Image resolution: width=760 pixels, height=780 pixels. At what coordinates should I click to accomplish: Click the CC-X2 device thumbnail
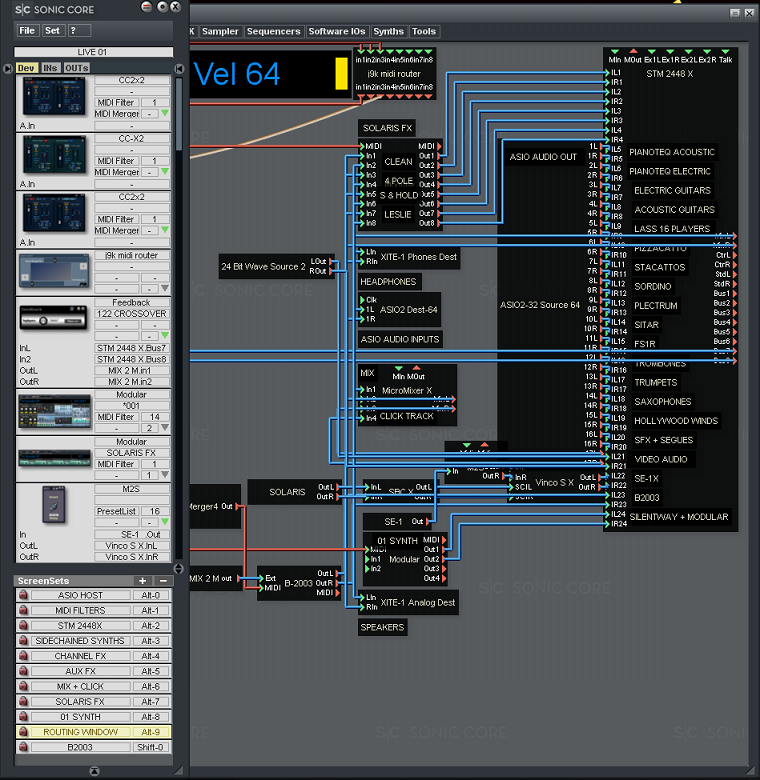click(56, 154)
